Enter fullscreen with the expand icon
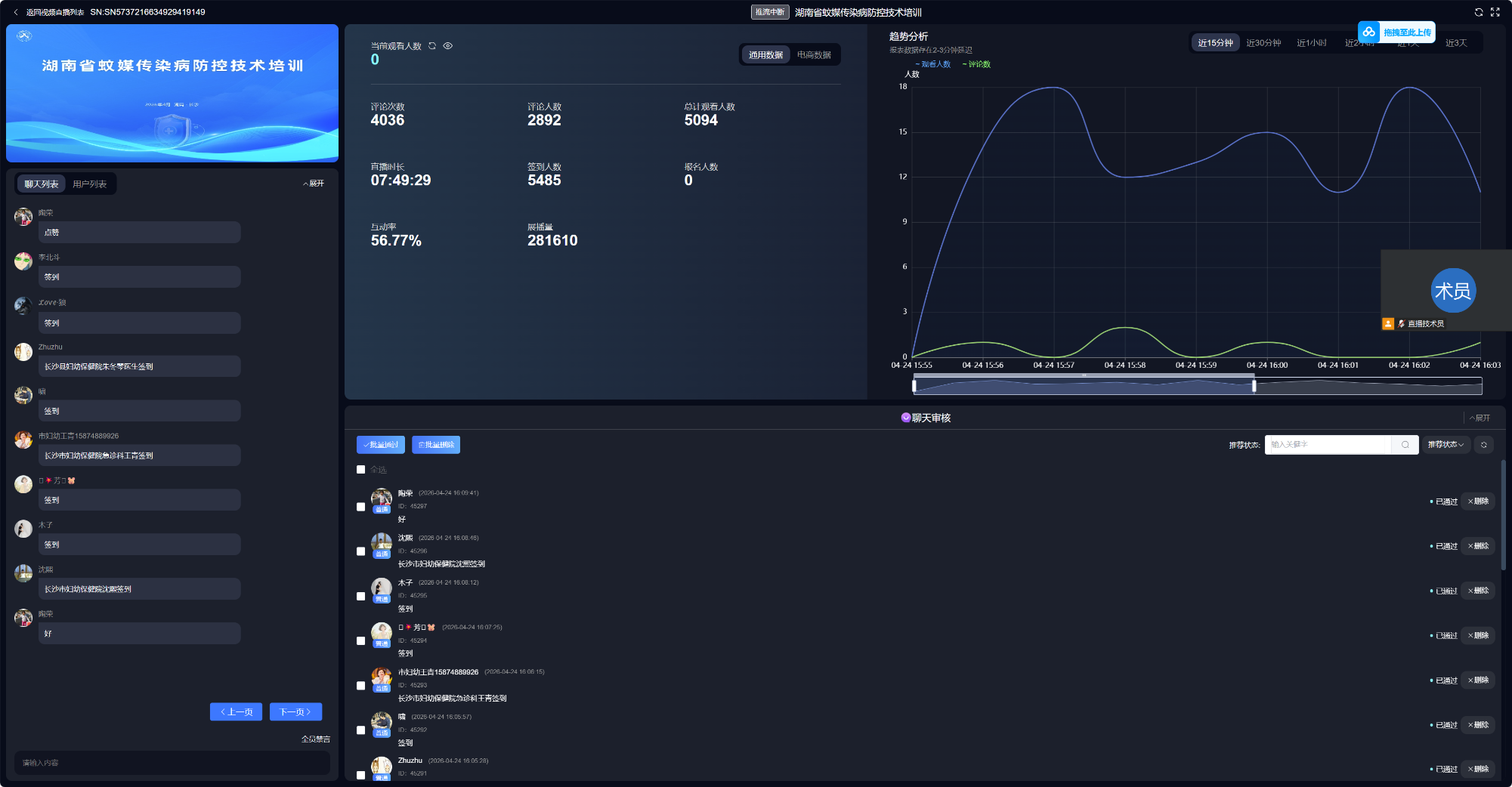The image size is (1512, 787). [x=1495, y=12]
